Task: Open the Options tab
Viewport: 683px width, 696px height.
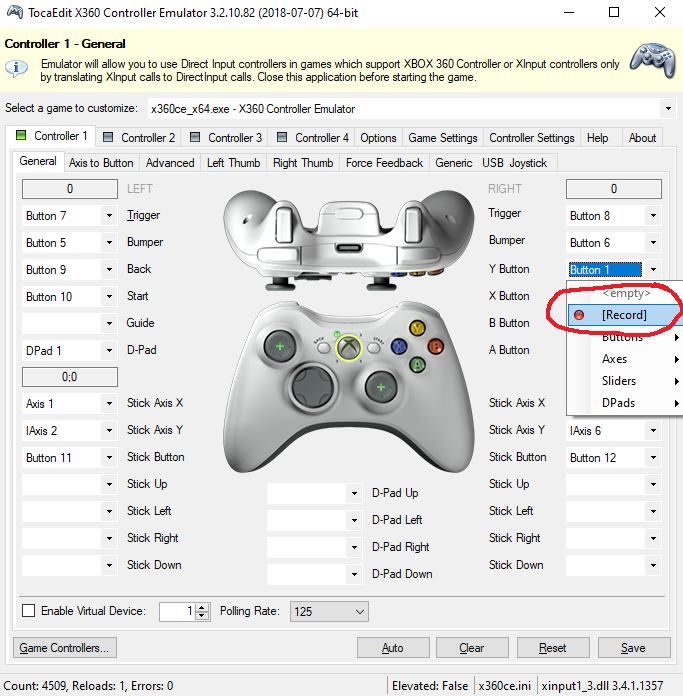Action: 378,138
